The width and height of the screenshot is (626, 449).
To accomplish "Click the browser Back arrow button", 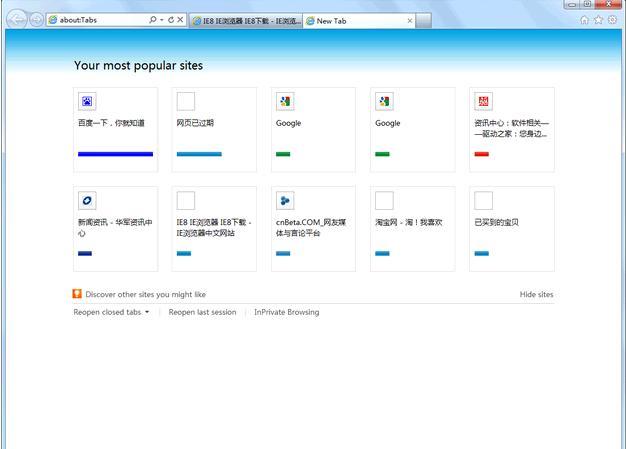I will pyautogui.click(x=17, y=20).
